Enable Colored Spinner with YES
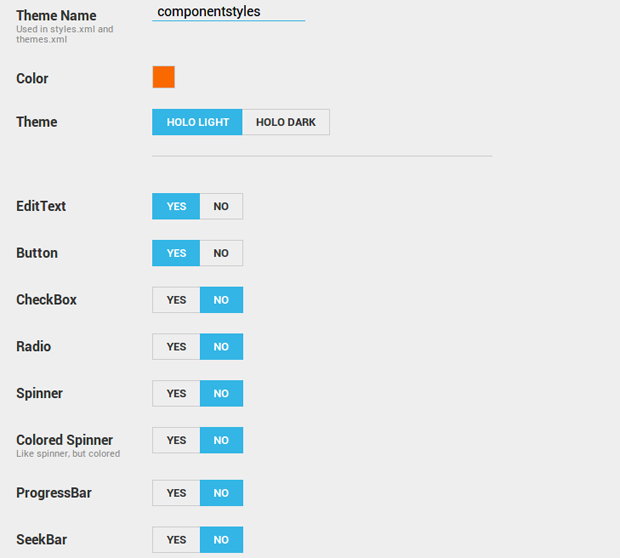 point(176,440)
